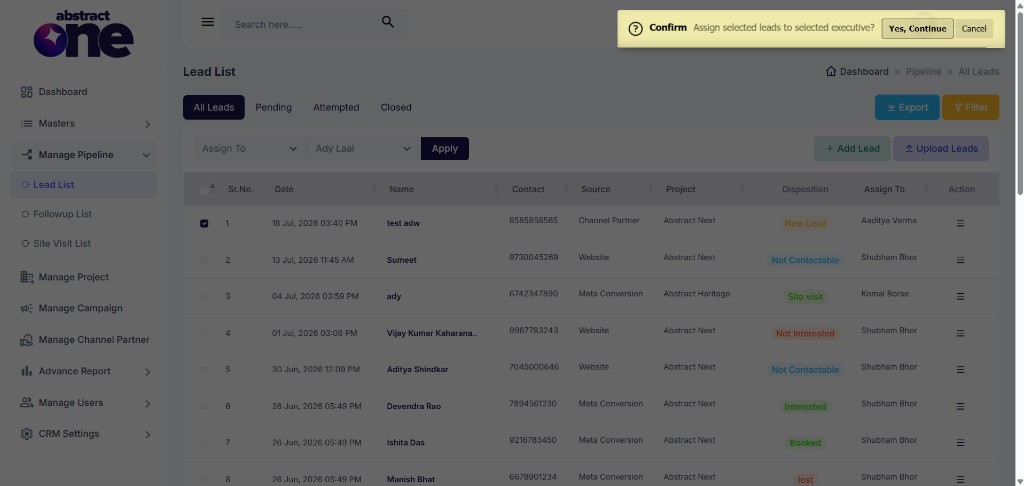This screenshot has height=486, width=1024.
Task: Open action menu for Ishita Das row
Action: [x=960, y=443]
